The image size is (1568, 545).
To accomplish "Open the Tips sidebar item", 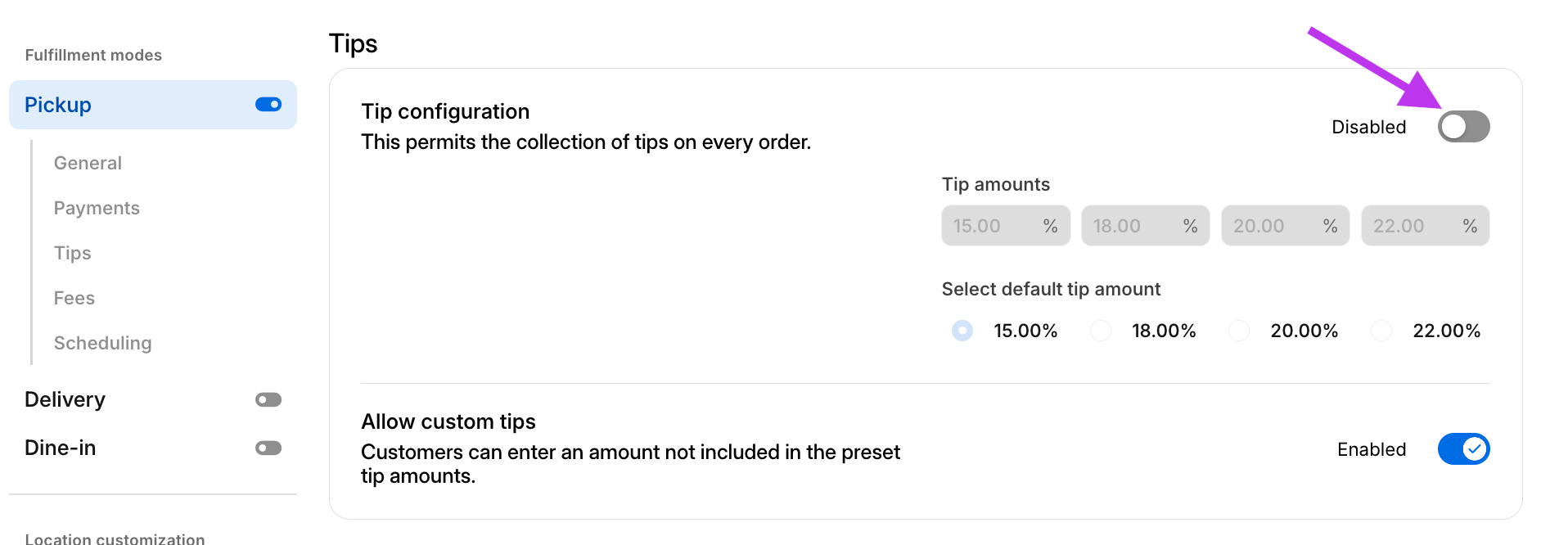I will click(72, 253).
